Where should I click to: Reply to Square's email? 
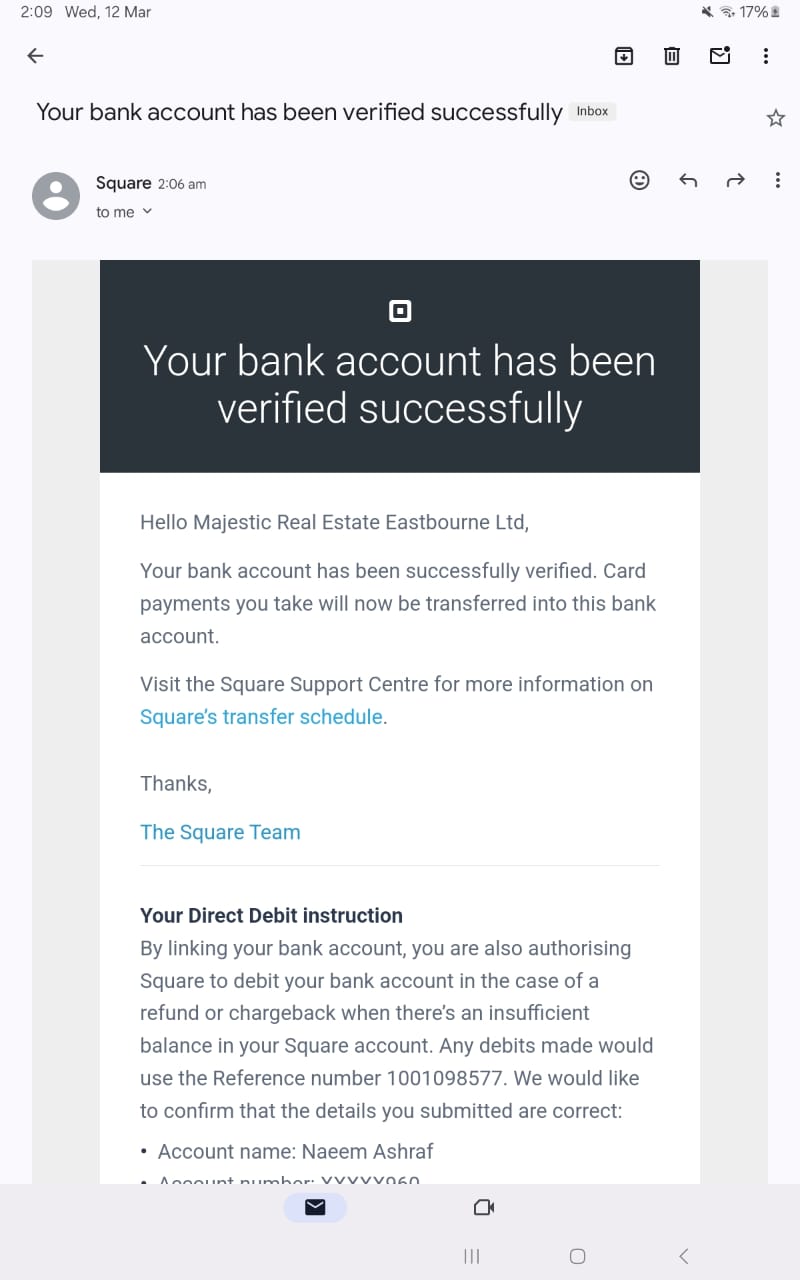[x=688, y=180]
